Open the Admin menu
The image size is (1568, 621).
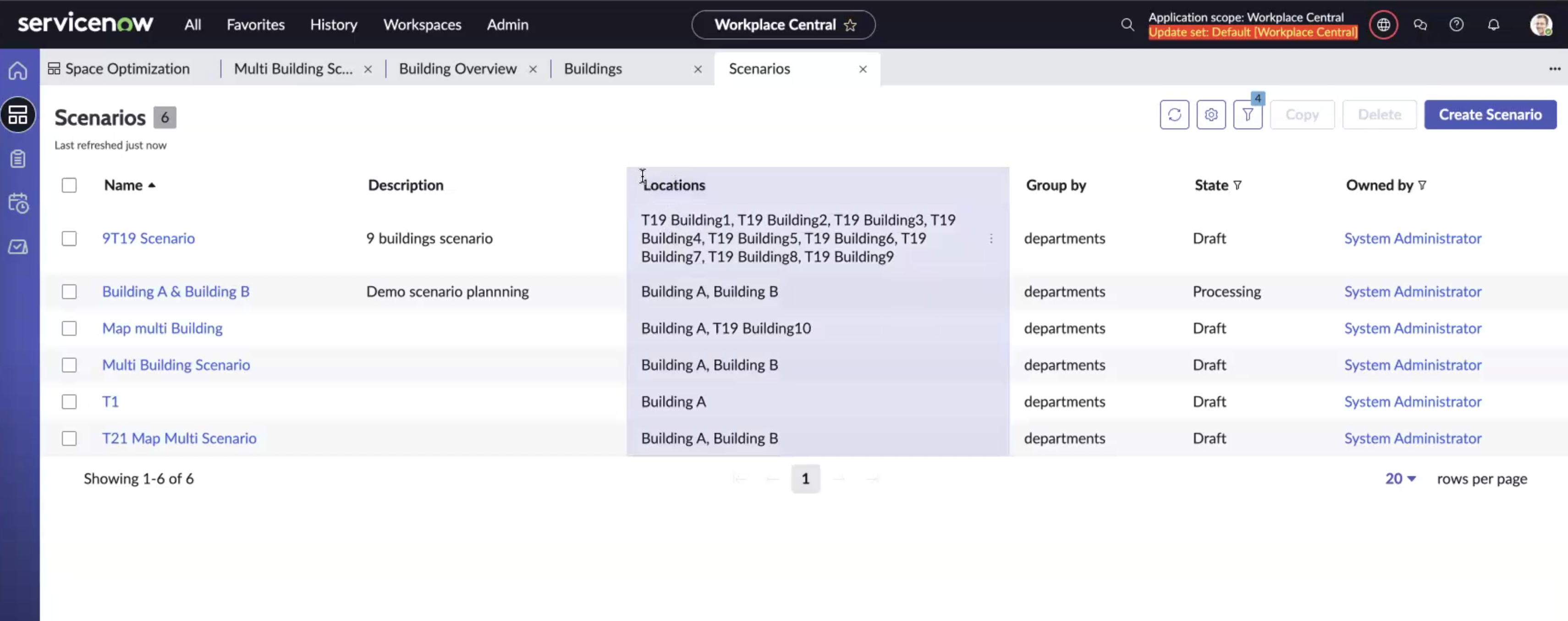tap(507, 24)
